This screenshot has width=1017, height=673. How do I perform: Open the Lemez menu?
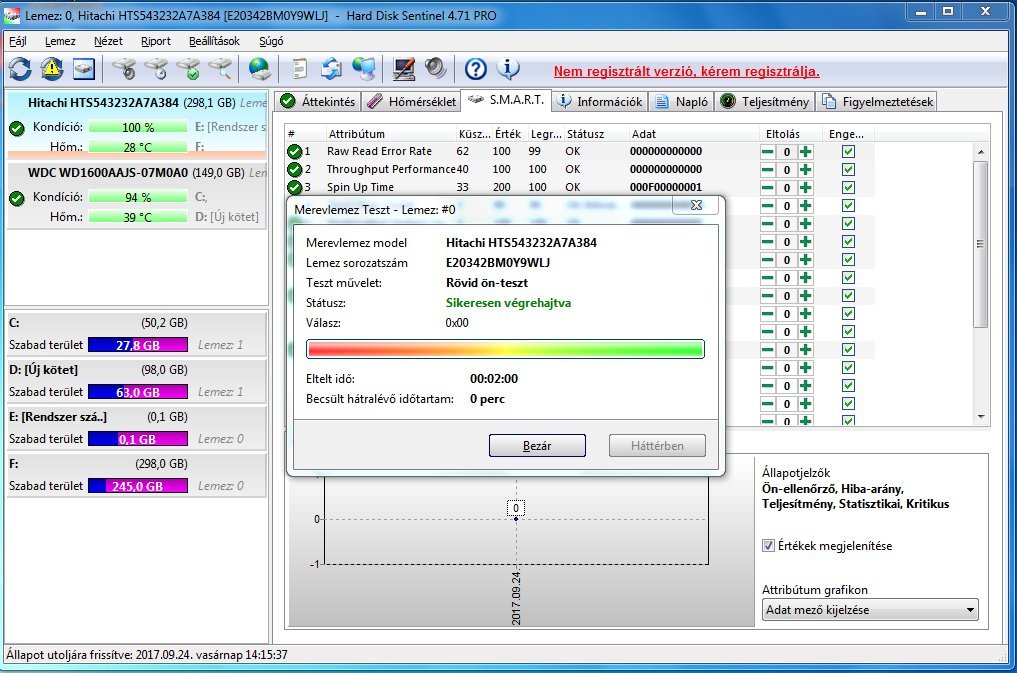(x=60, y=41)
